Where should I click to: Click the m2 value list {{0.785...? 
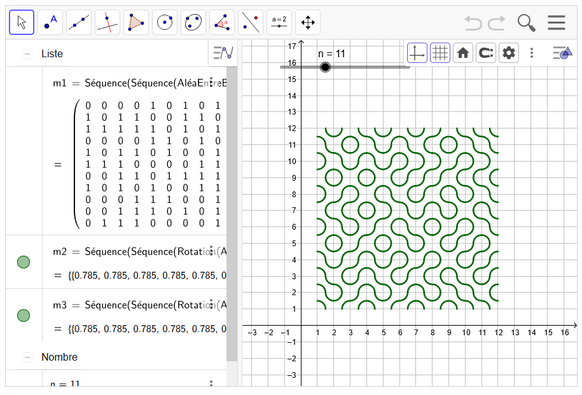[x=147, y=275]
